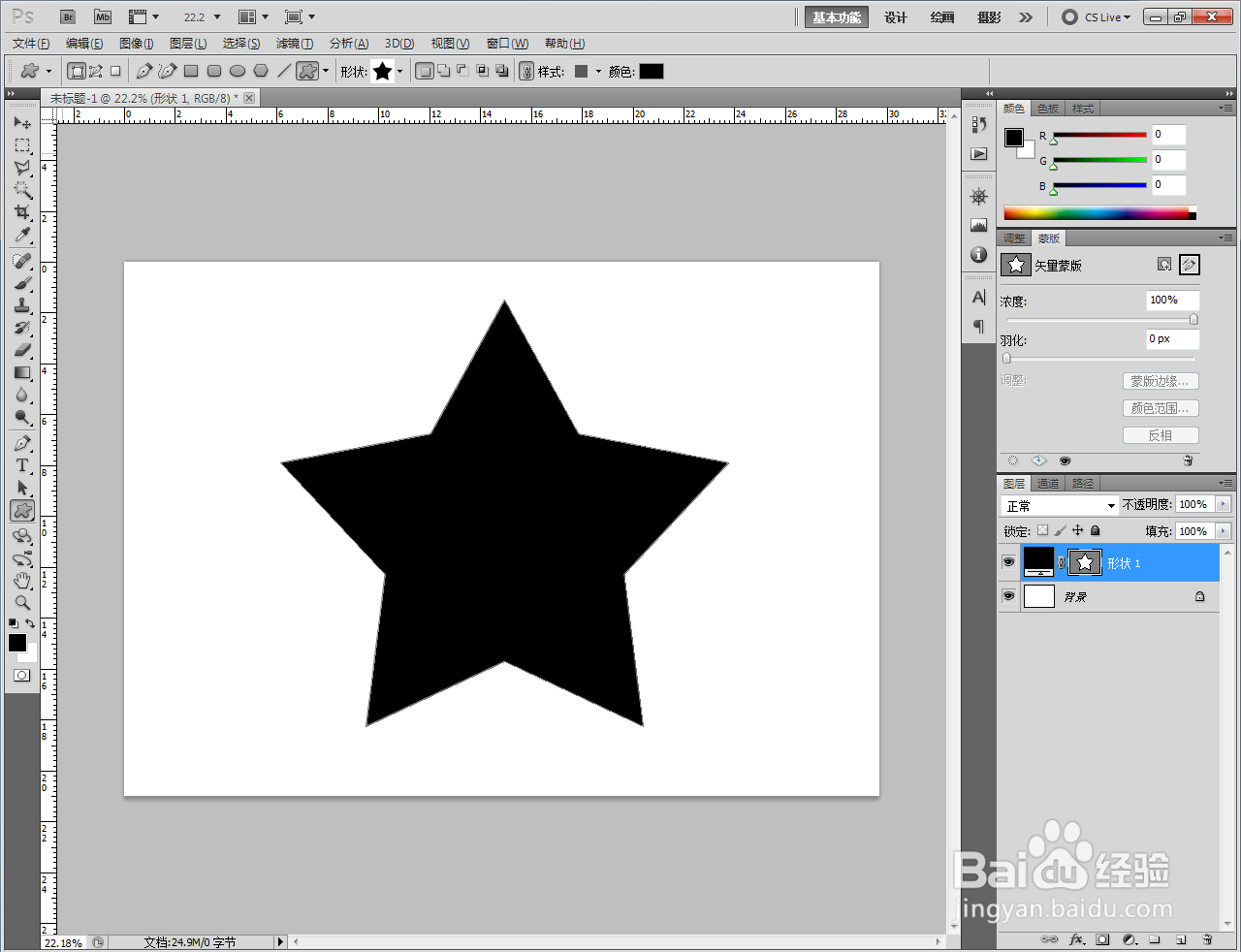
Task: Pick the Hand tool
Action: point(22,581)
